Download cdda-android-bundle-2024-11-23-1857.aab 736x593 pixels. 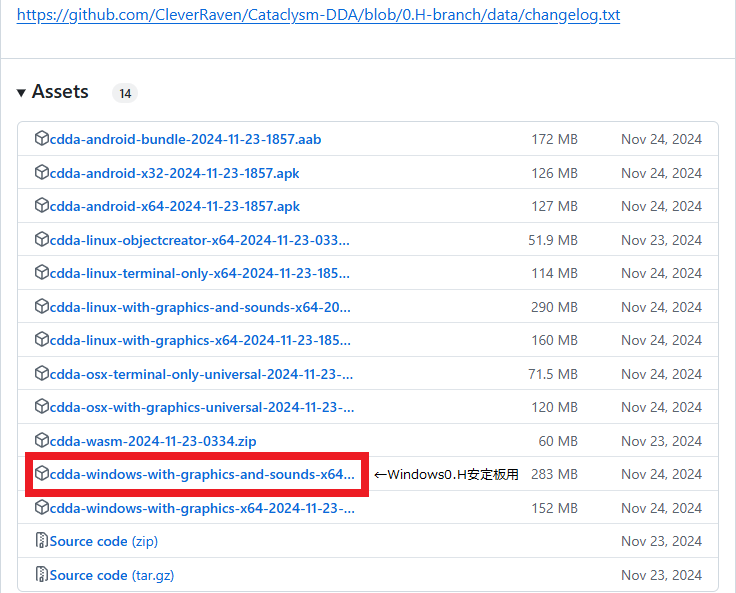(x=185, y=139)
